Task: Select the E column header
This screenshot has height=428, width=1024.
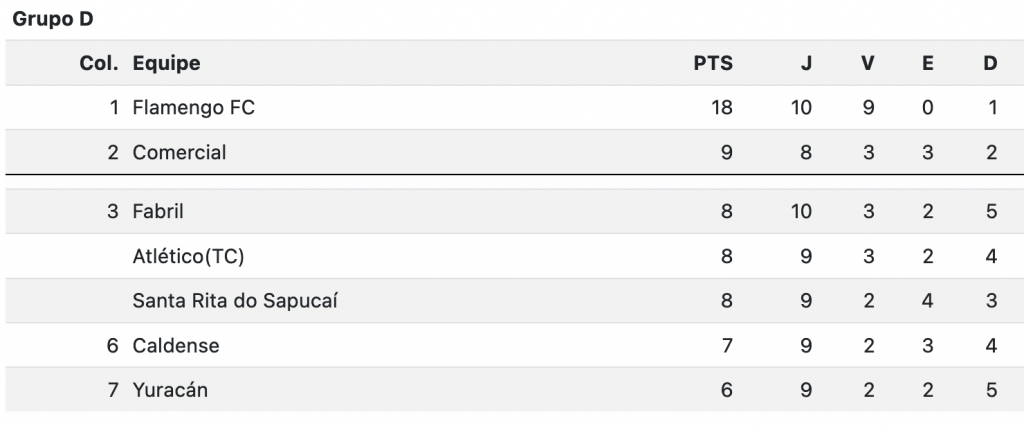Action: pyautogui.click(x=927, y=63)
